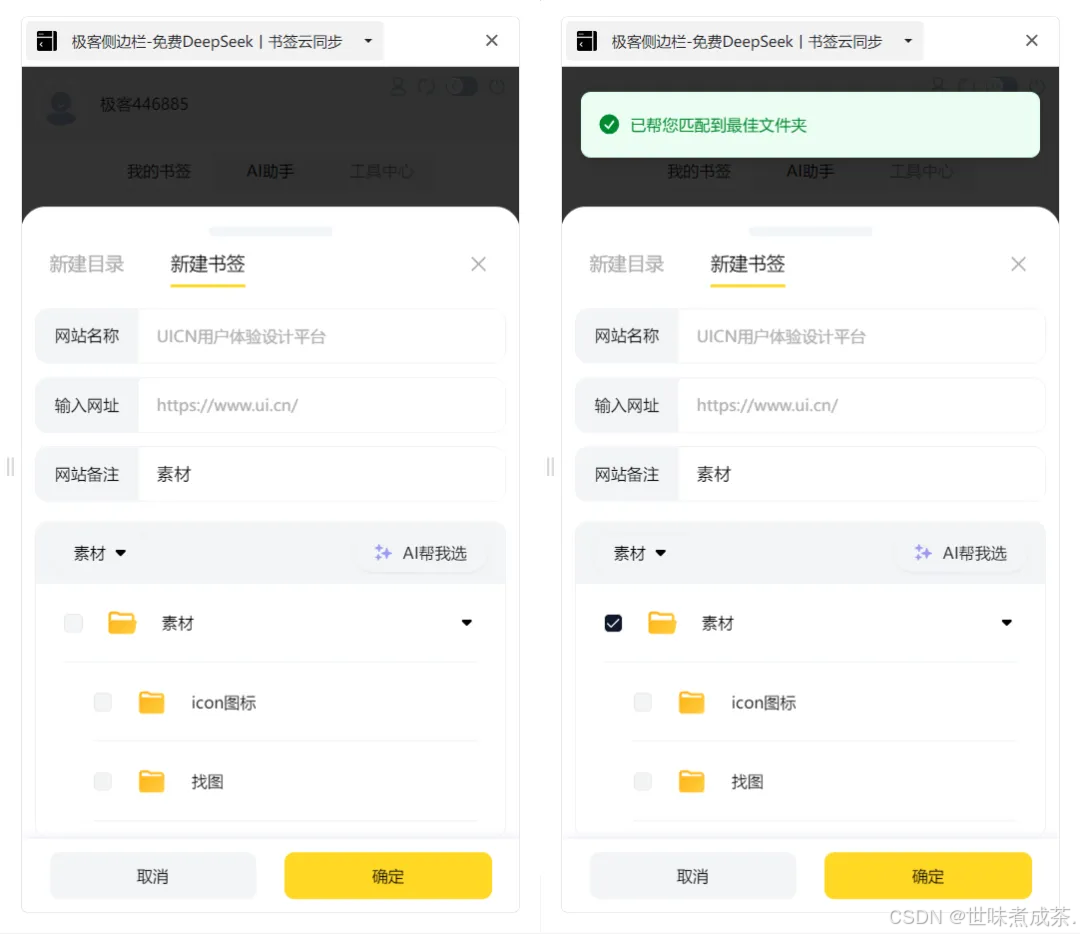This screenshot has height=934, width=1080.
Task: Grab the sheet drag handle in left panel
Action: click(x=271, y=231)
